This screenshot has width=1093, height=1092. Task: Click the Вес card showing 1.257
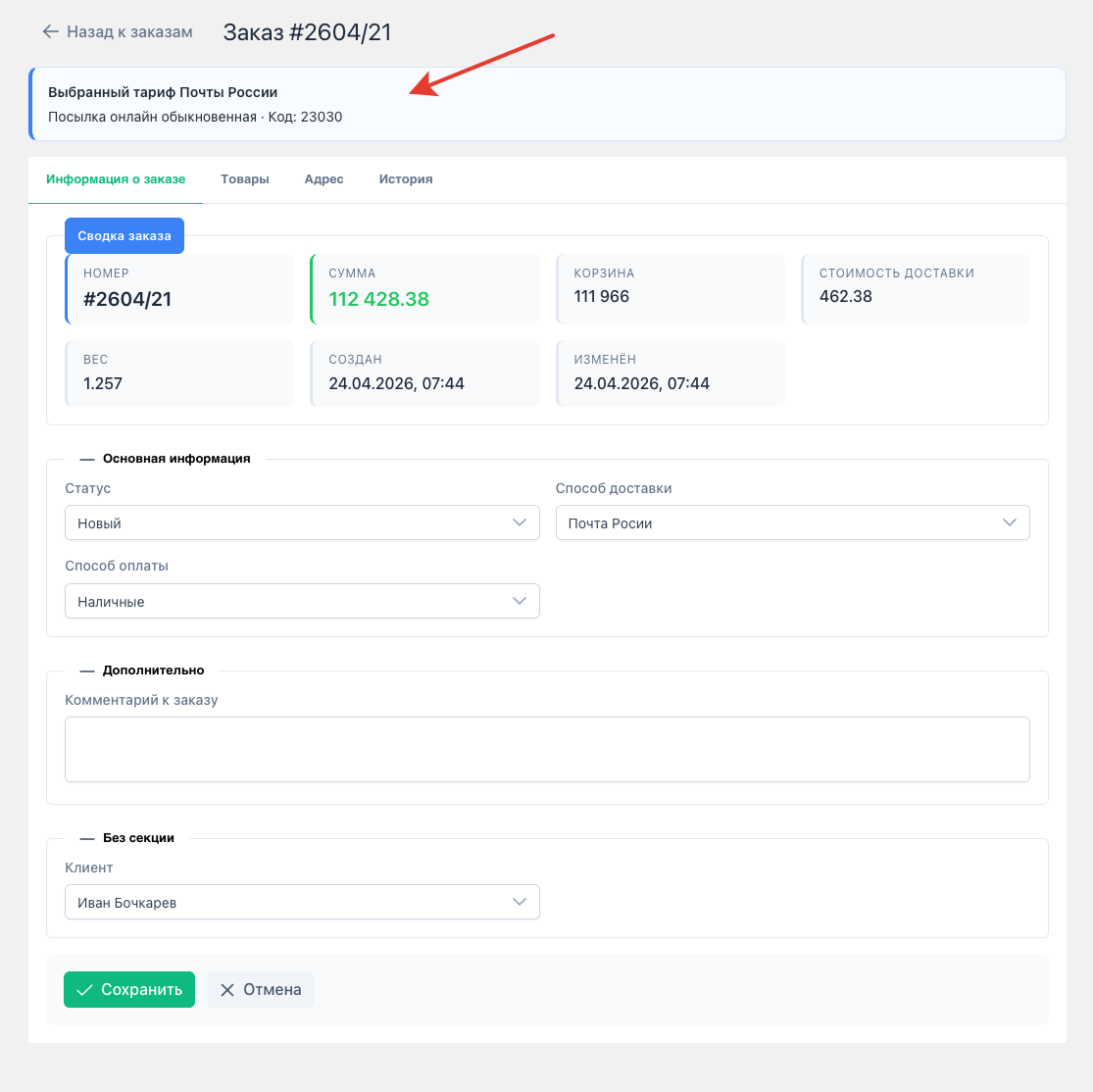tap(179, 373)
